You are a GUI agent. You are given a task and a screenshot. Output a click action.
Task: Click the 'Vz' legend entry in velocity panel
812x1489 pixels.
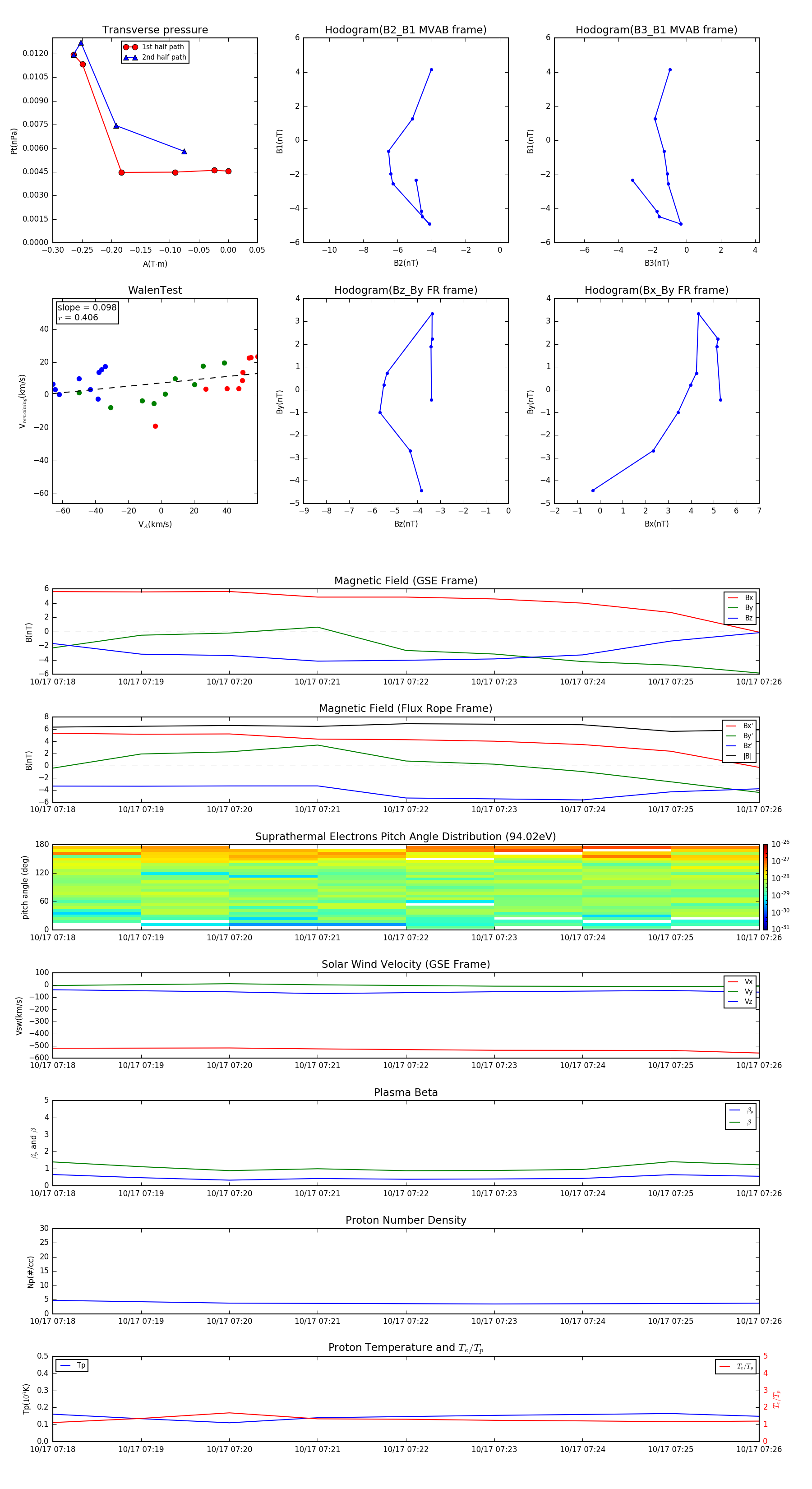click(x=740, y=1002)
